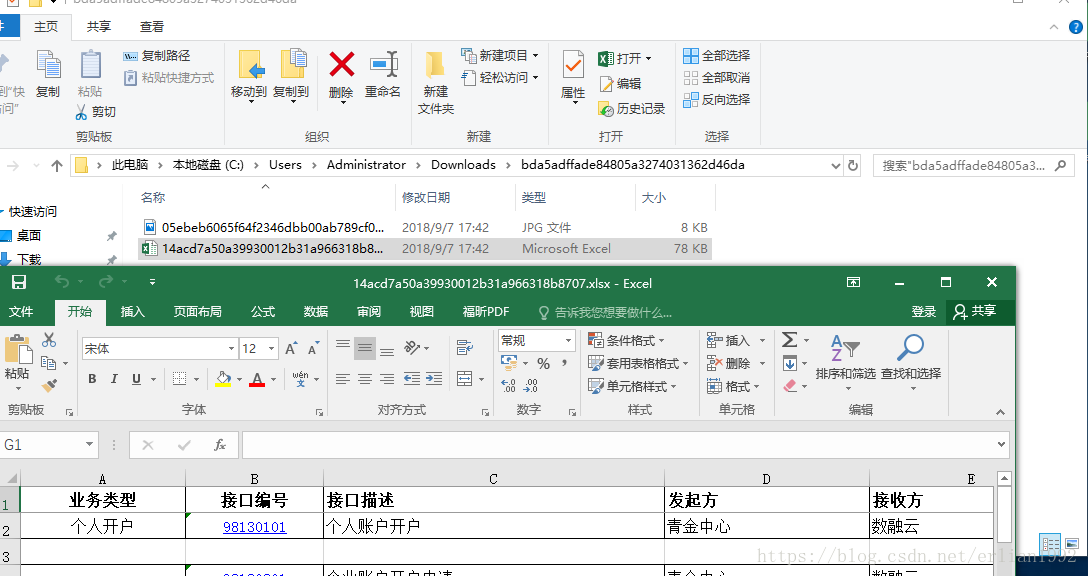Viewport: 1088px width, 576px height.
Task: Switch to Excel 插入 tab
Action: point(133,312)
